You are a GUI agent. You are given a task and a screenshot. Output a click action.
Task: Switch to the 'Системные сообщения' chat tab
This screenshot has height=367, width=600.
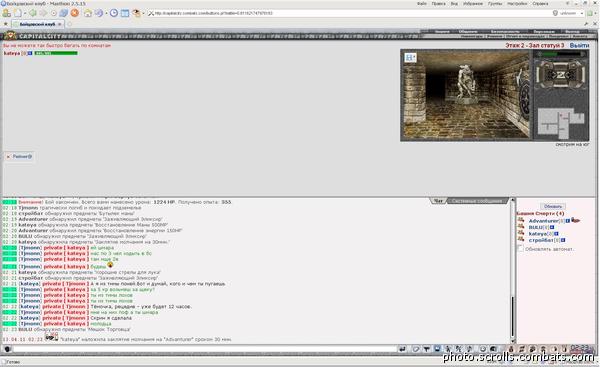pos(477,201)
